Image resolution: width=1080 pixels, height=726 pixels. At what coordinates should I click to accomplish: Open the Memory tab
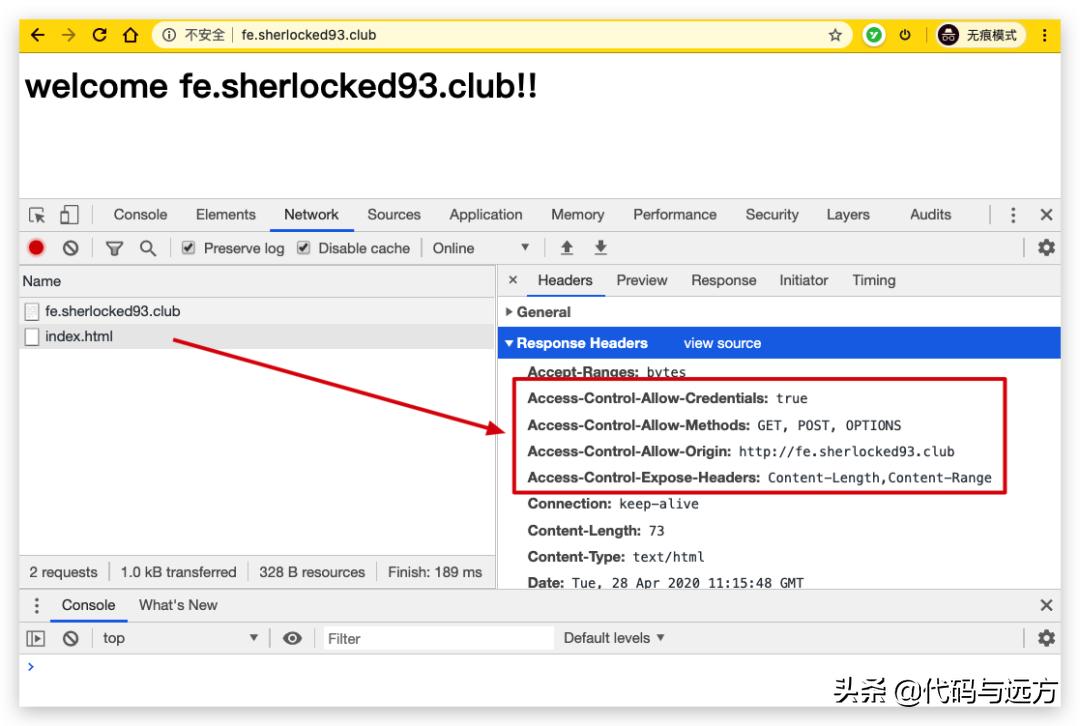coord(577,215)
